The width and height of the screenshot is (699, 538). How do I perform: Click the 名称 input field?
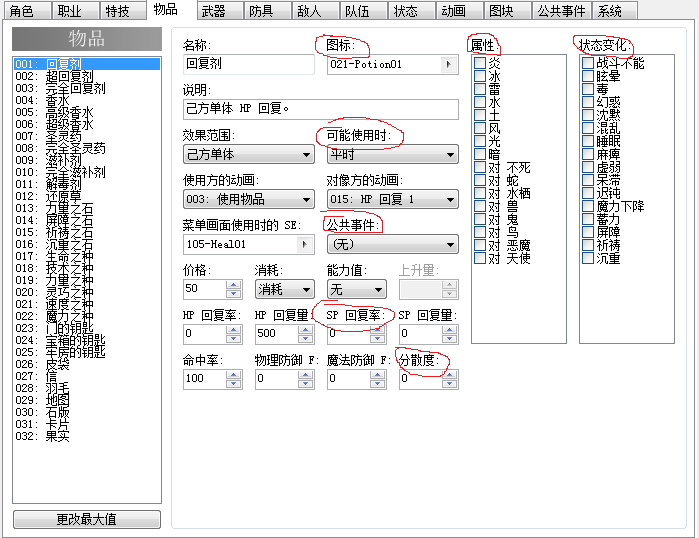pos(249,65)
